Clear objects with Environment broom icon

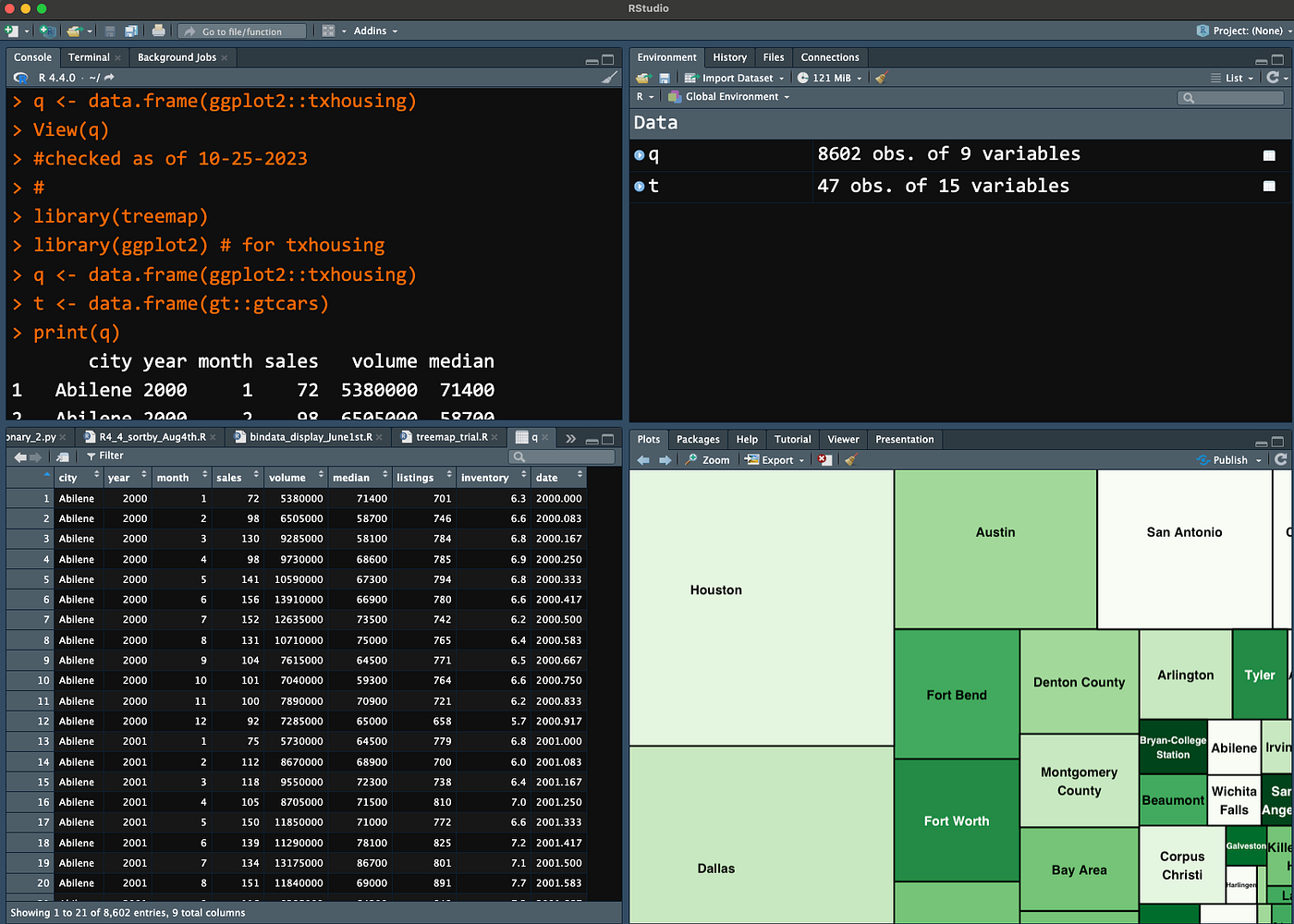coord(881,78)
